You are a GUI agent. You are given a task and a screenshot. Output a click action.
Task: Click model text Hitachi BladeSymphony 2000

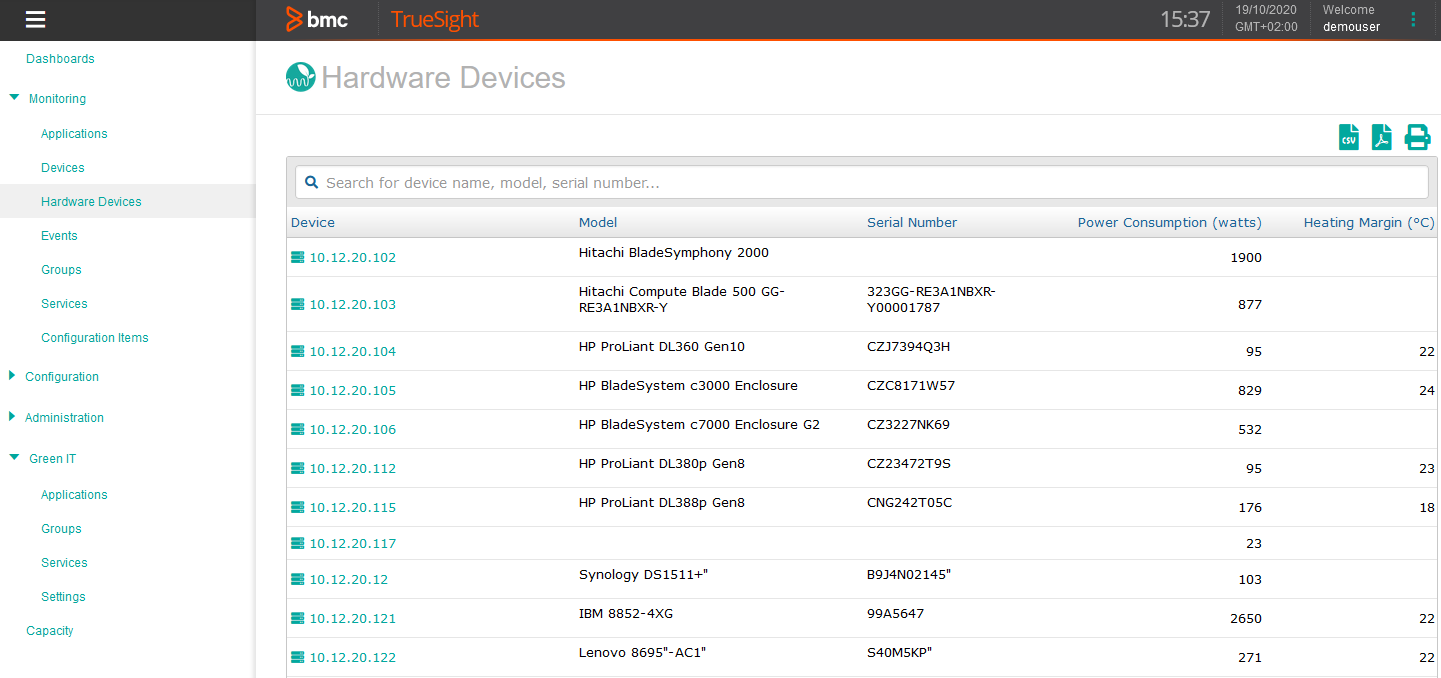tap(674, 253)
